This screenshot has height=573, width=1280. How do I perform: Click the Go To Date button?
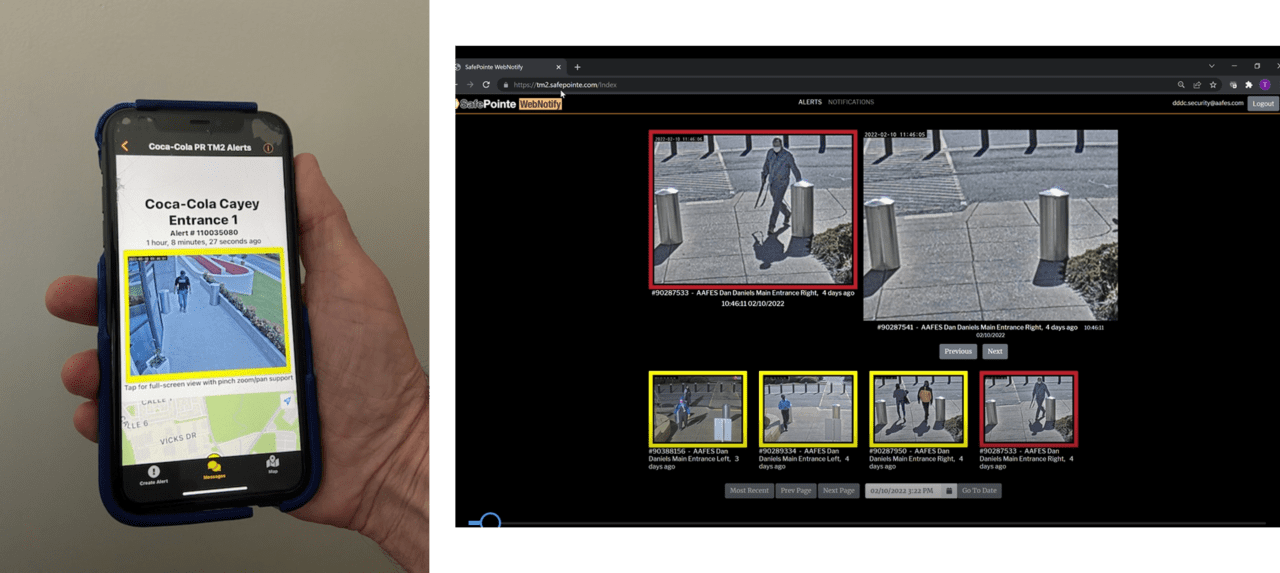pyautogui.click(x=979, y=490)
